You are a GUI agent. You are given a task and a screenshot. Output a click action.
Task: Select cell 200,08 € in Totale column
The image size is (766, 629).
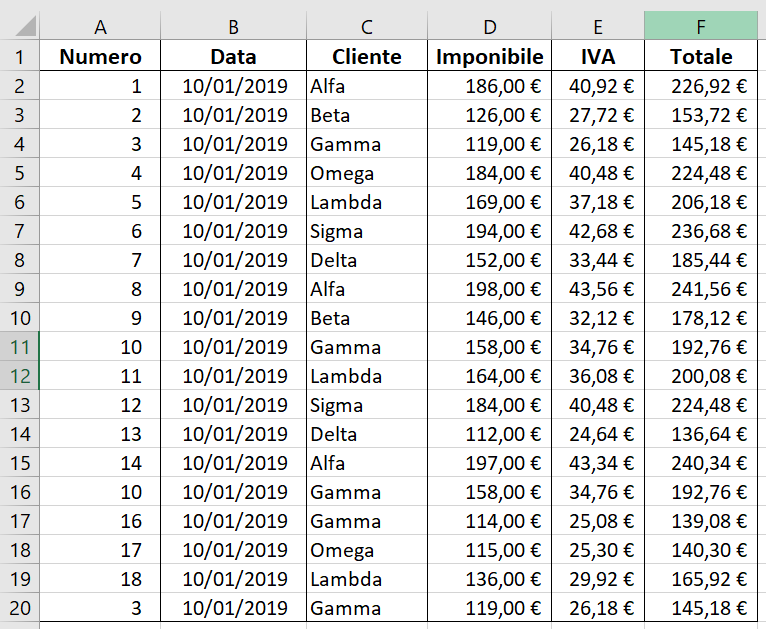tap(701, 376)
